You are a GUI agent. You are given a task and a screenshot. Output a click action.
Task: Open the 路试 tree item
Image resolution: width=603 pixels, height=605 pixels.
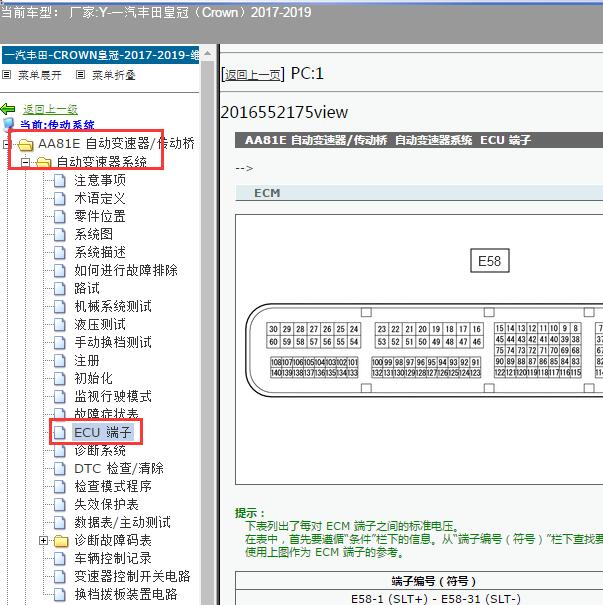pyautogui.click(x=87, y=288)
